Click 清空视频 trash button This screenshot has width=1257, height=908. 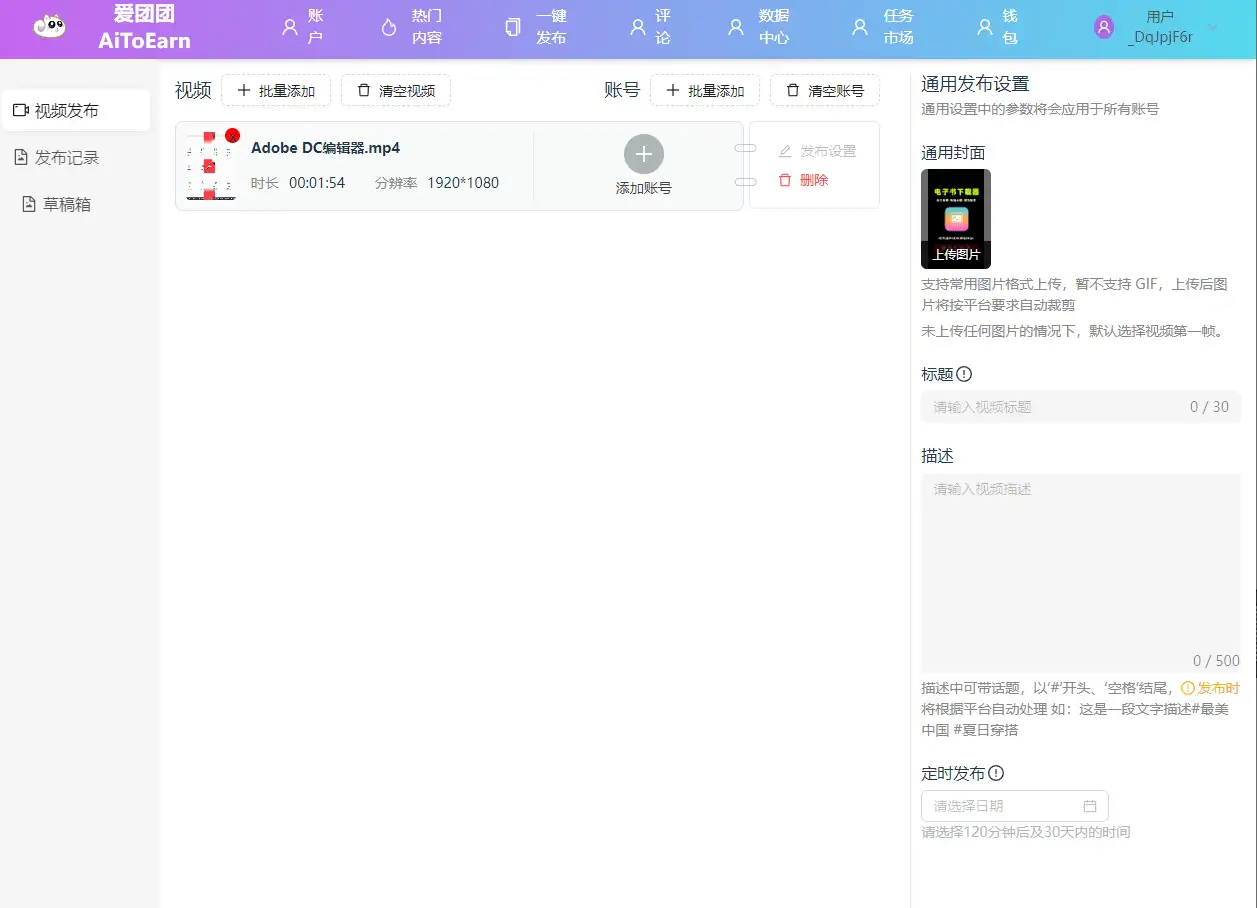coord(396,91)
